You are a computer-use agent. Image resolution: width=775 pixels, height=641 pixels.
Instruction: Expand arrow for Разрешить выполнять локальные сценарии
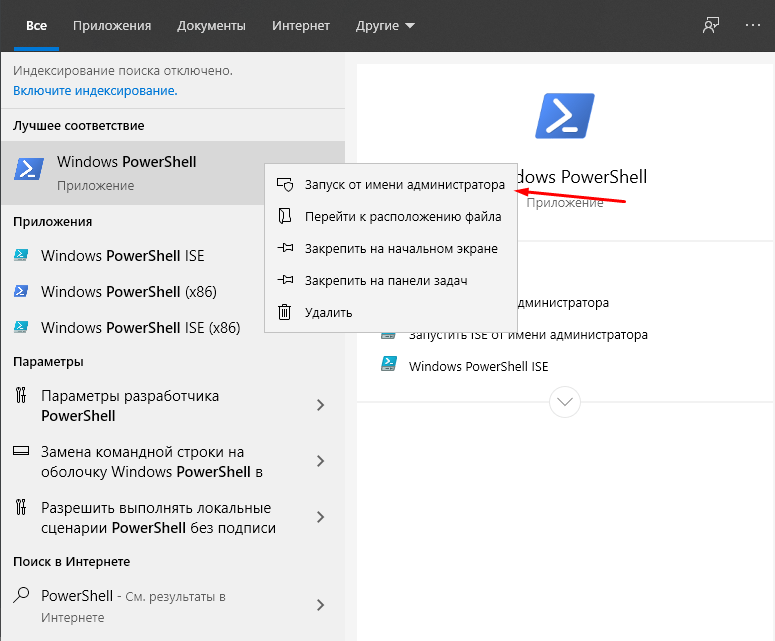click(320, 517)
